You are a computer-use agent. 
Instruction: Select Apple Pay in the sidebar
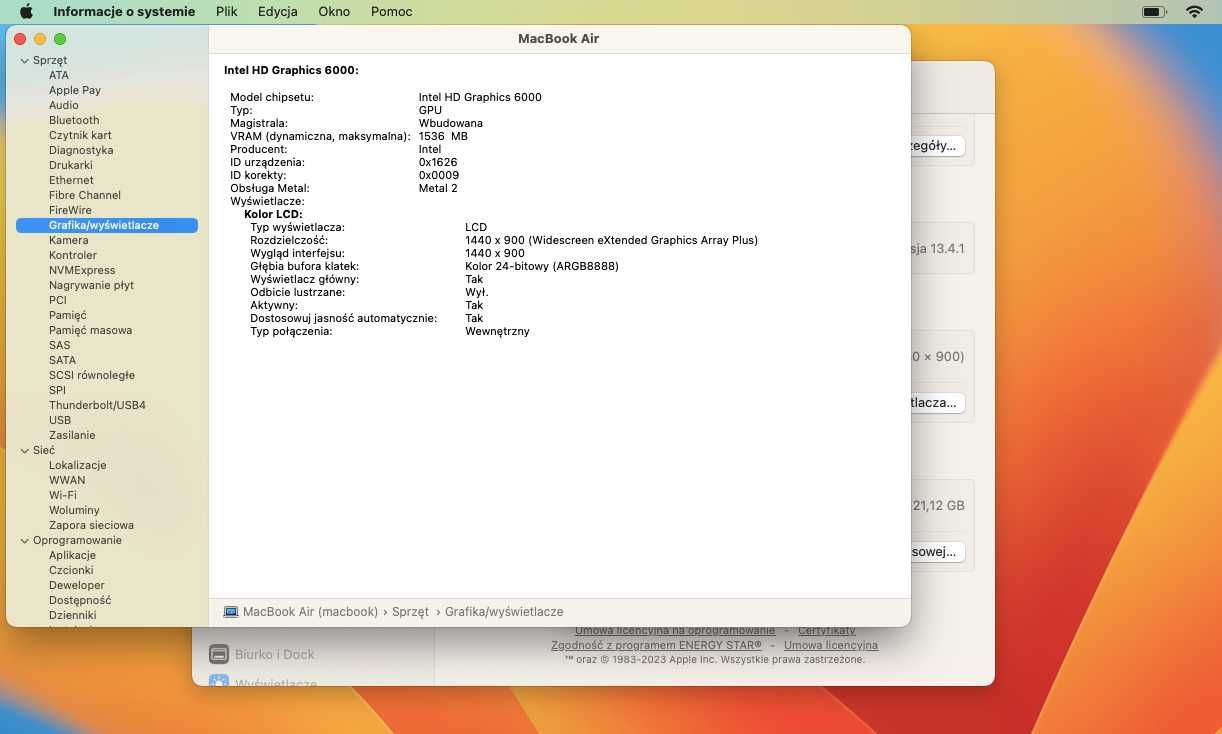(75, 90)
